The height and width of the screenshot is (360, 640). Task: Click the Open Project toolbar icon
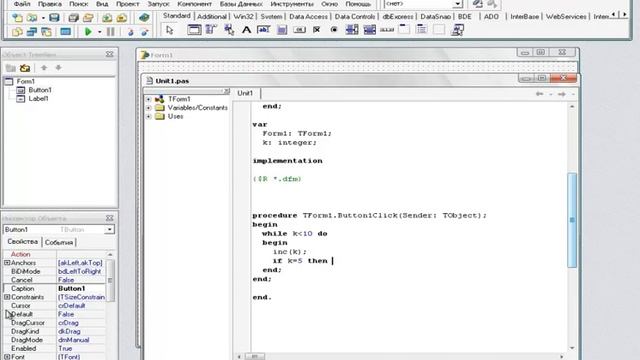point(88,18)
